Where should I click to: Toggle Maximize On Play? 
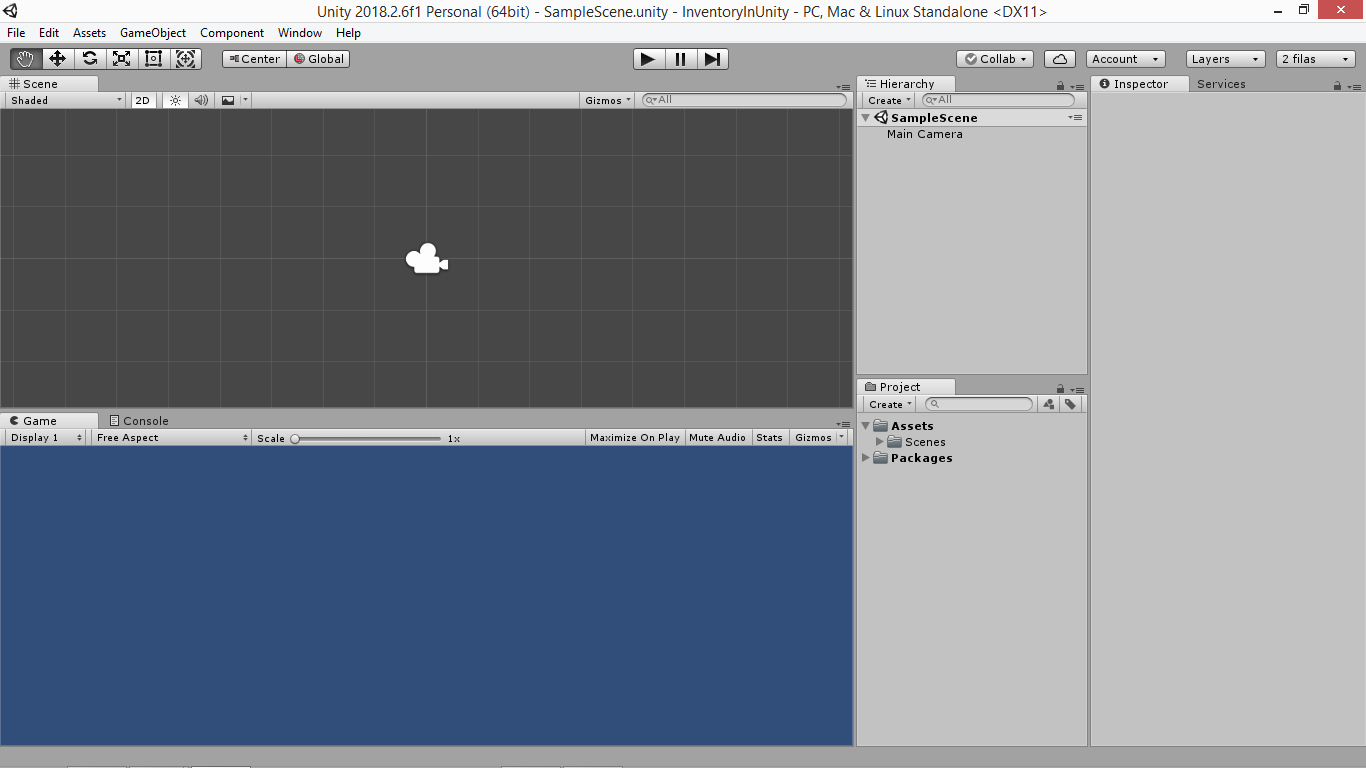click(635, 437)
